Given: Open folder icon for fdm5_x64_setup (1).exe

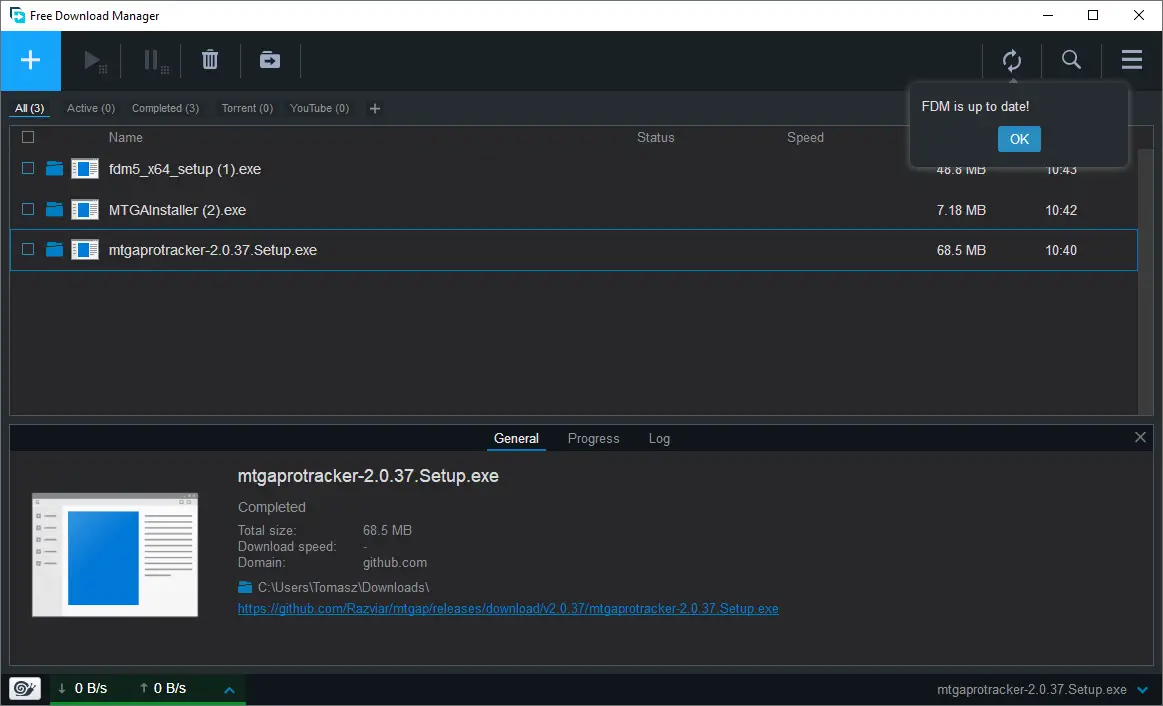Looking at the screenshot, I should click(x=54, y=168).
